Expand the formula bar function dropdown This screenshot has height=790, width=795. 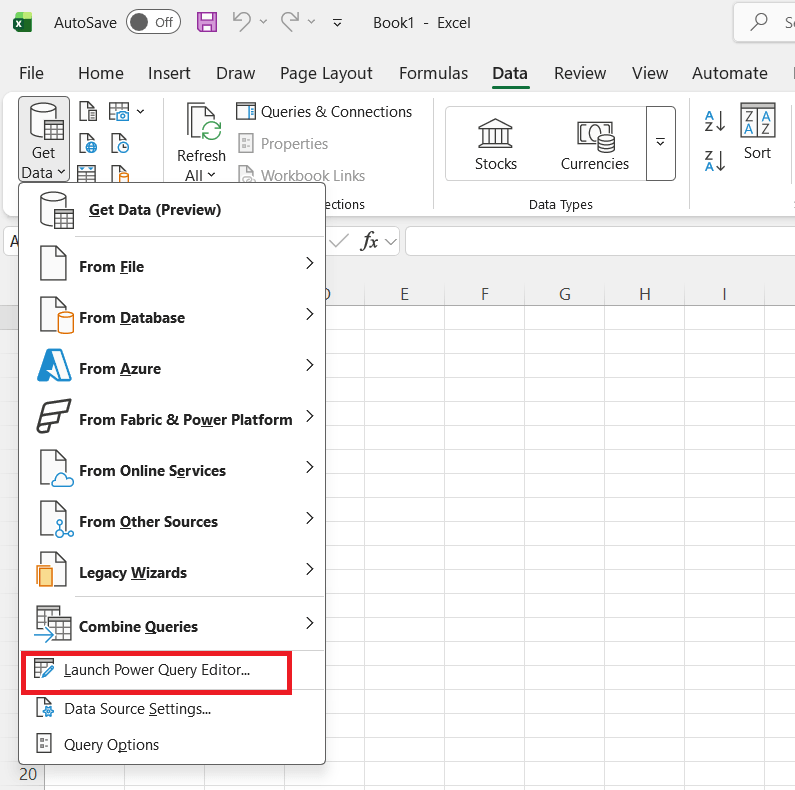point(390,242)
